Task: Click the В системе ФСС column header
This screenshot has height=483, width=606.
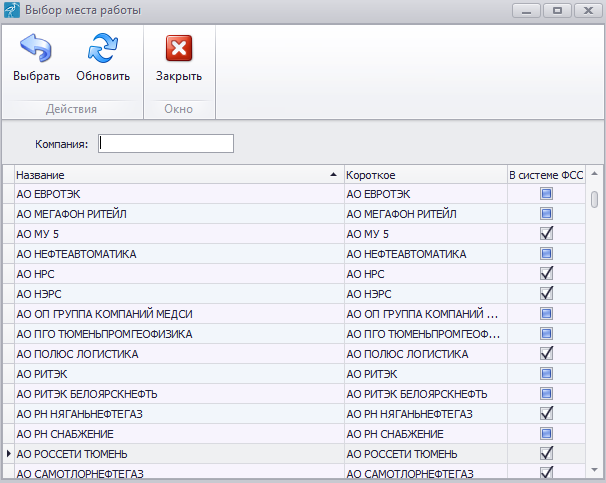Action: [545, 174]
